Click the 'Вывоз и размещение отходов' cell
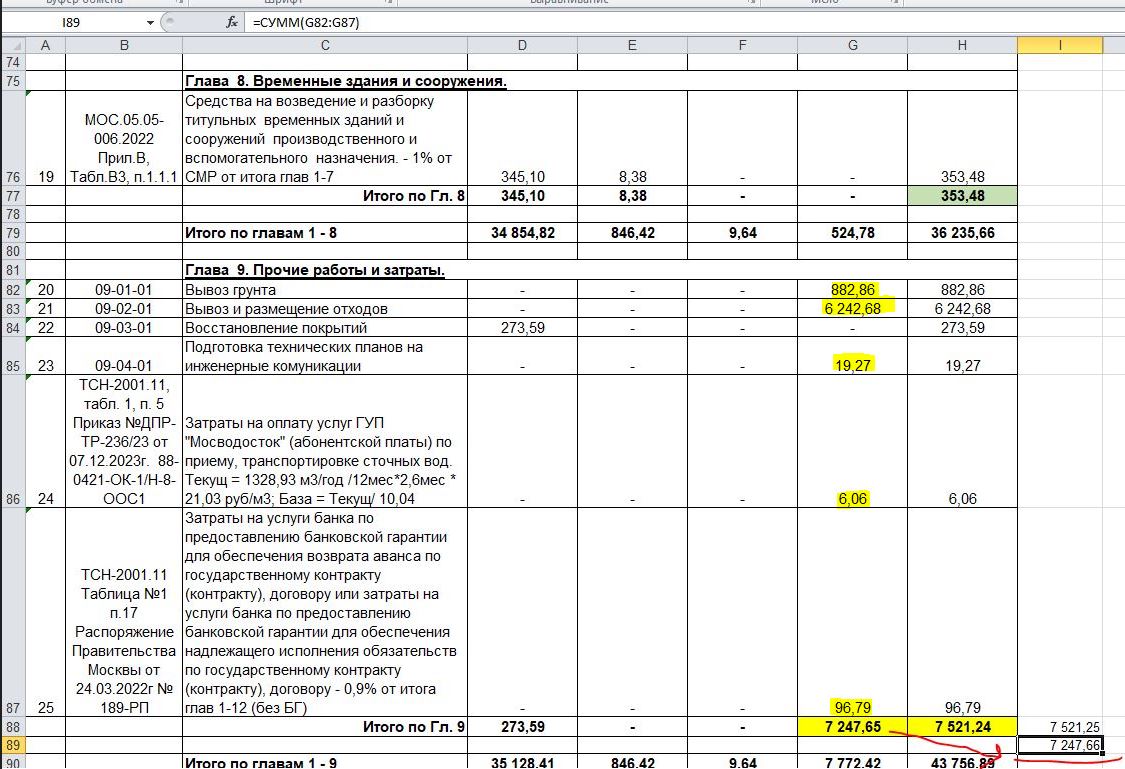Image resolution: width=1125 pixels, height=769 pixels. point(325,309)
